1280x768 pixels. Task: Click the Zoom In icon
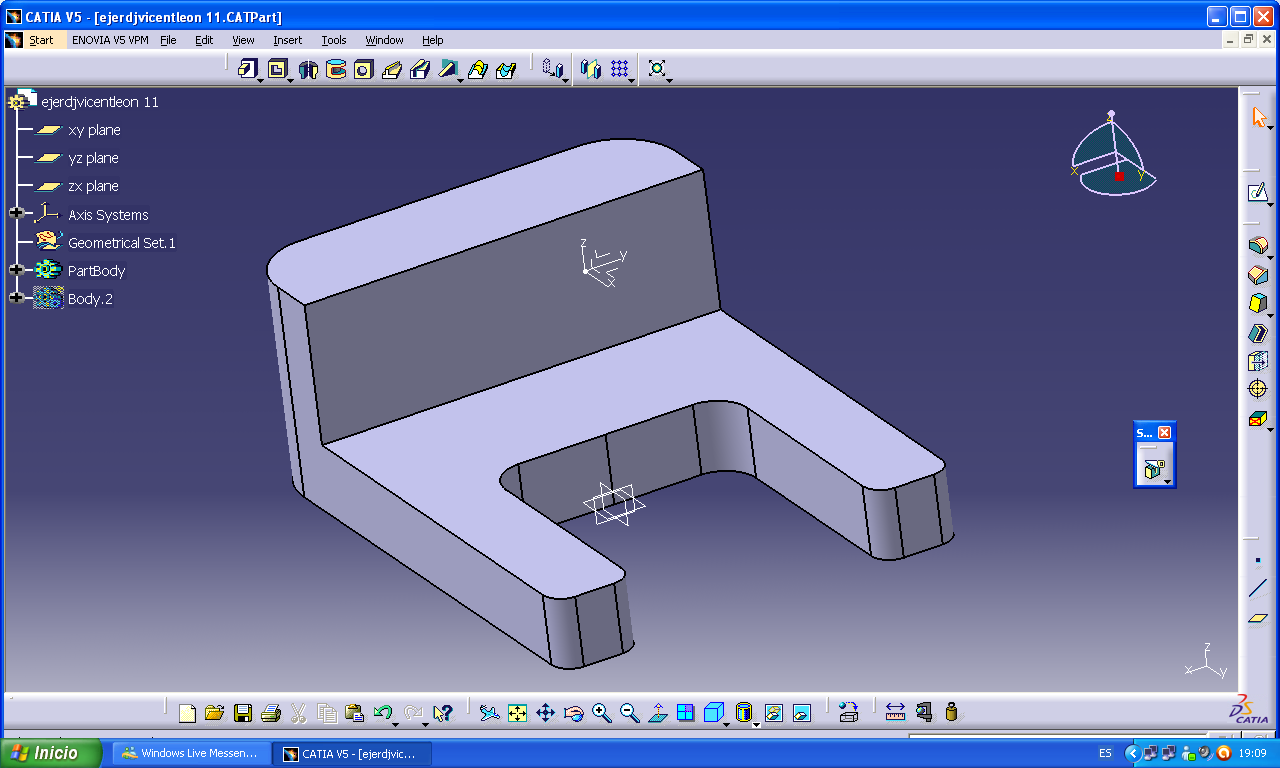click(601, 713)
